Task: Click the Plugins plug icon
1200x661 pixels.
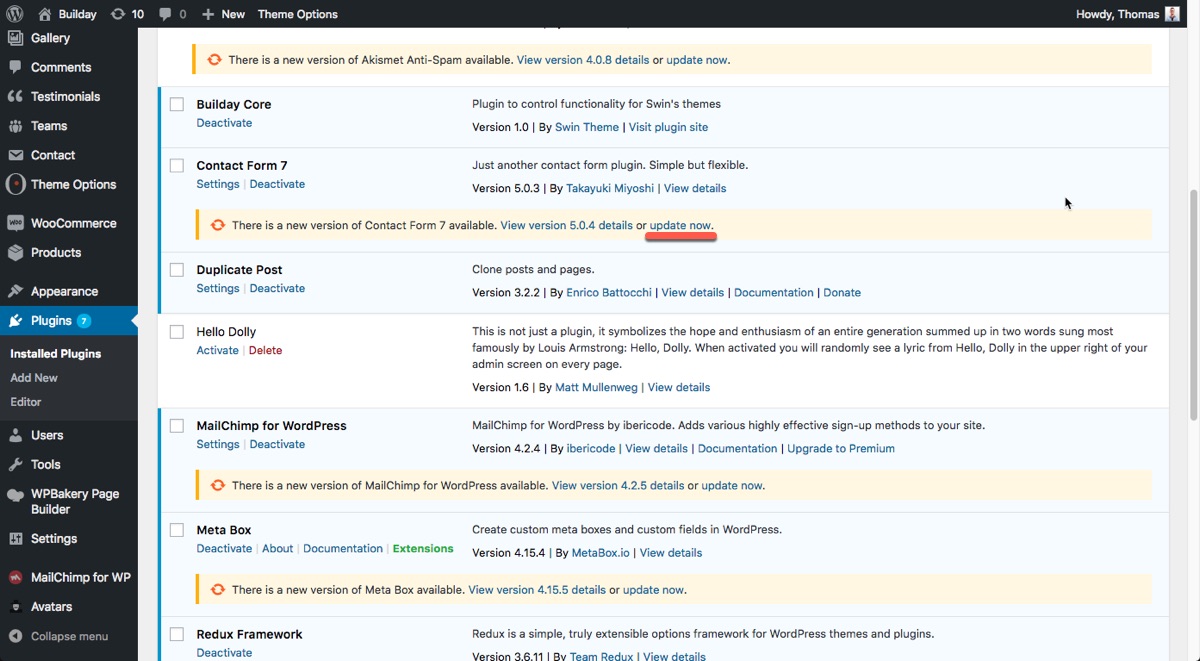Action: (15, 321)
